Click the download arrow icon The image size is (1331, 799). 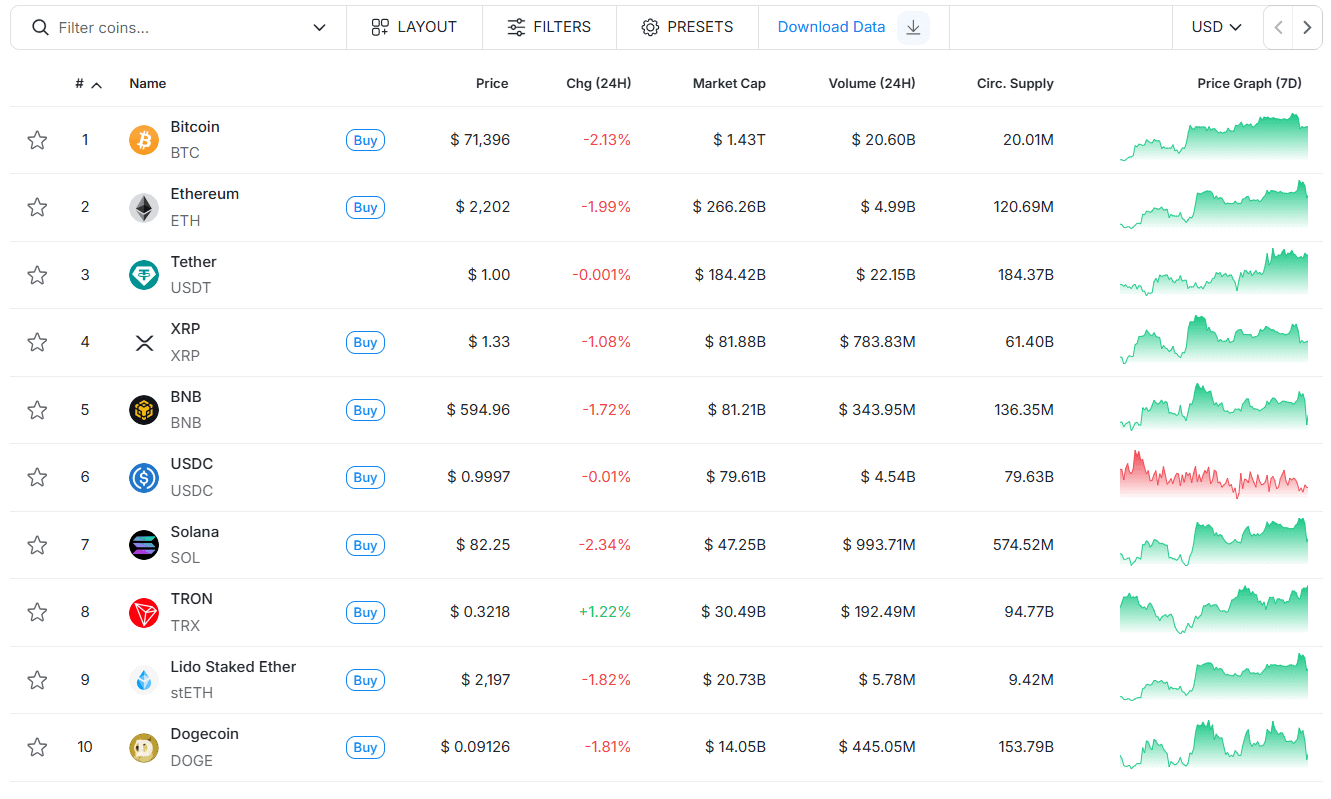(x=913, y=27)
